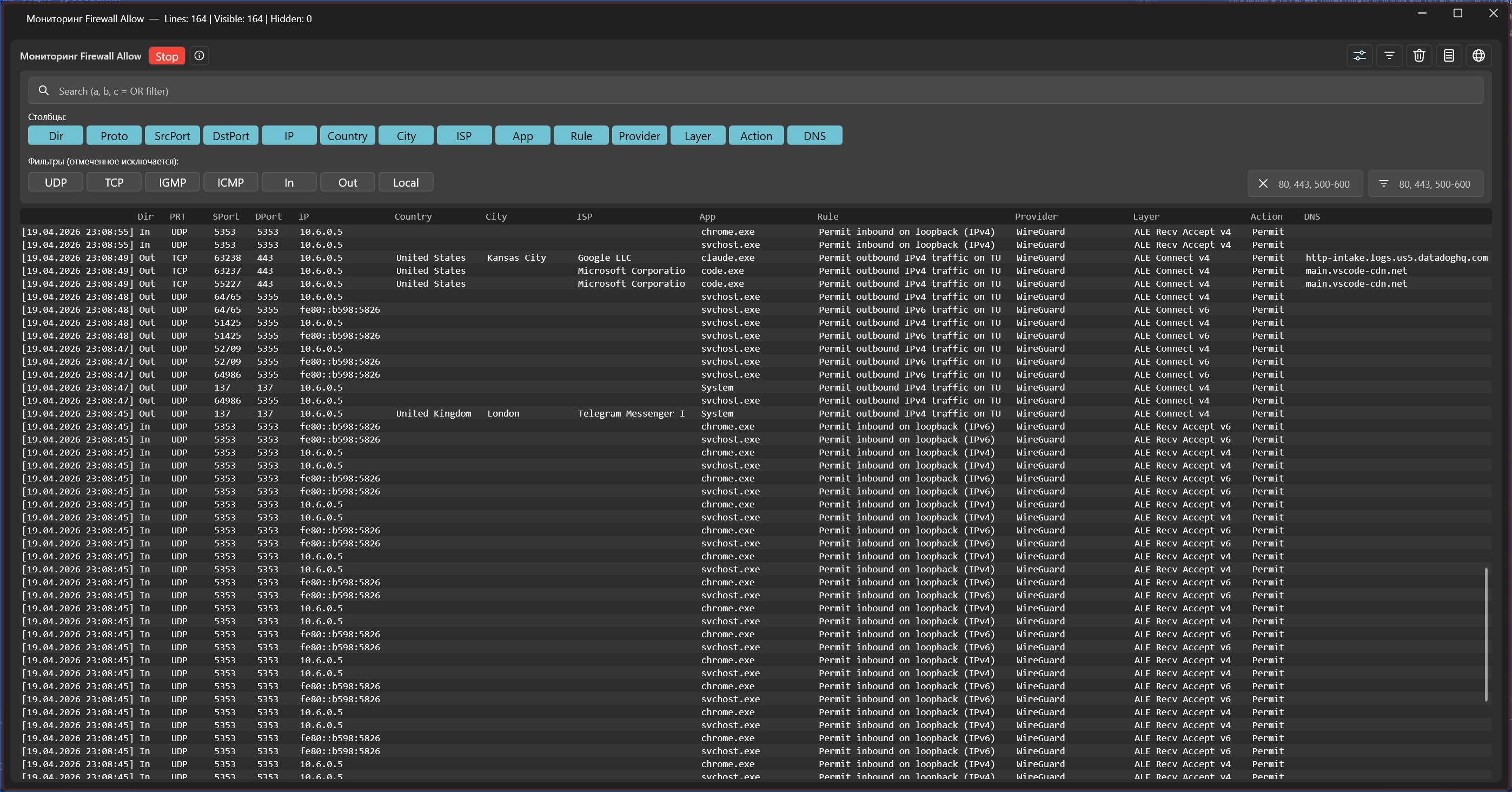1512x792 pixels.
Task: Clear the log with the trash icon
Action: pos(1420,56)
